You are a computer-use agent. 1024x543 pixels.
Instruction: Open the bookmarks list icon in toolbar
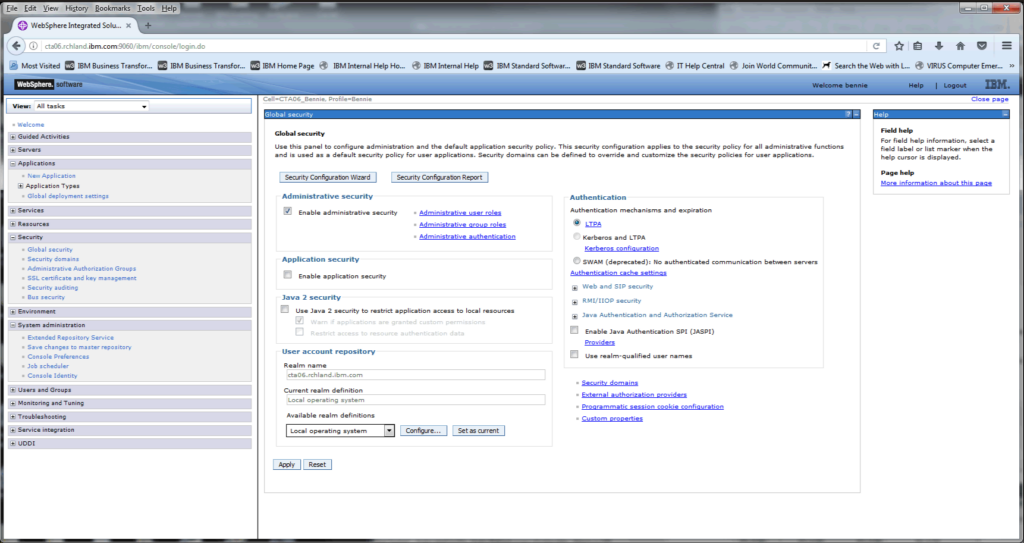(918, 46)
